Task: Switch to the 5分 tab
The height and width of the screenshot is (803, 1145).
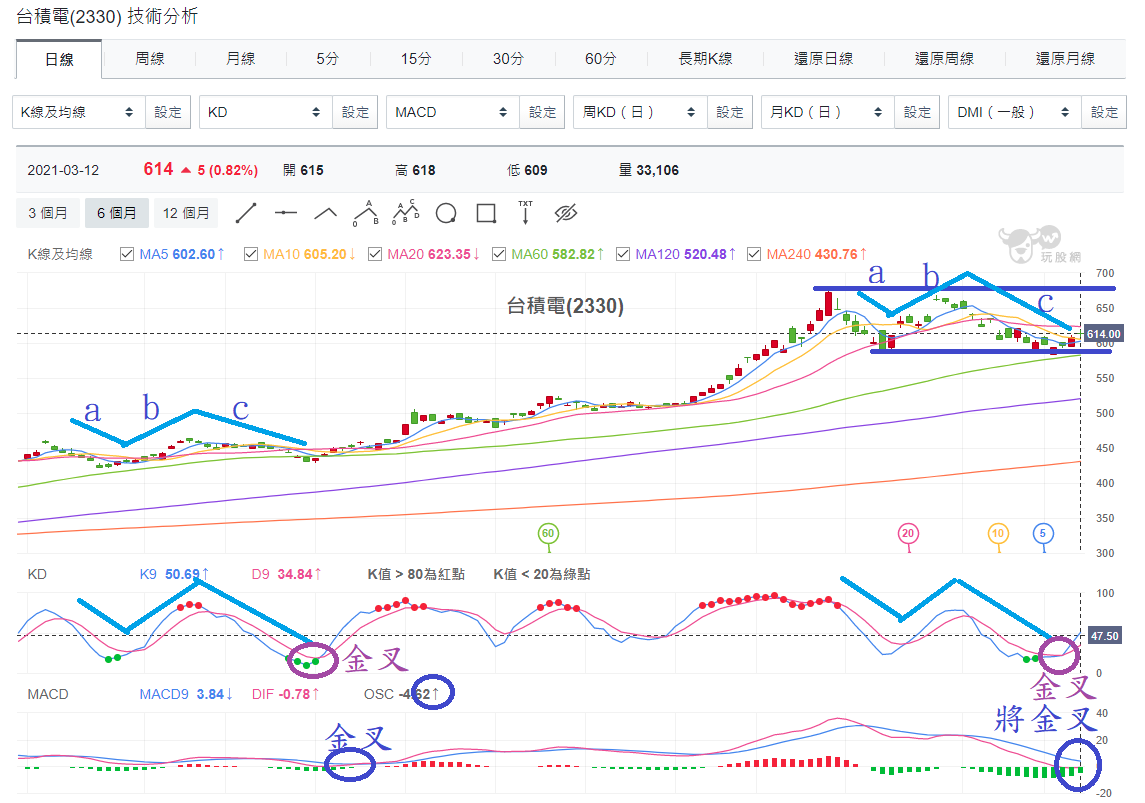Action: click(x=328, y=59)
